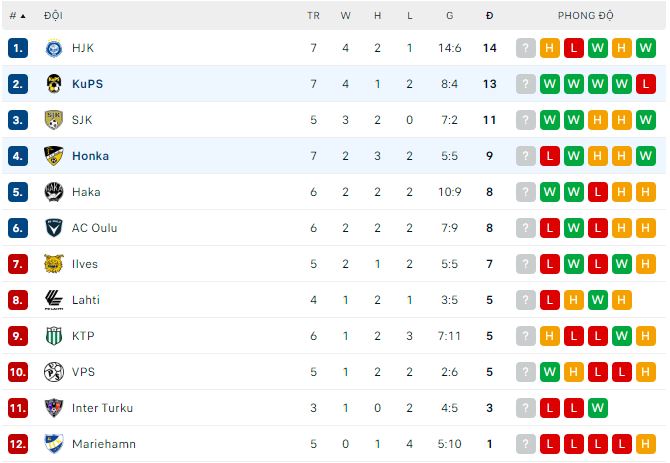The height and width of the screenshot is (463, 670).
Task: Click the Inter Turku club badge
Action: point(54,408)
